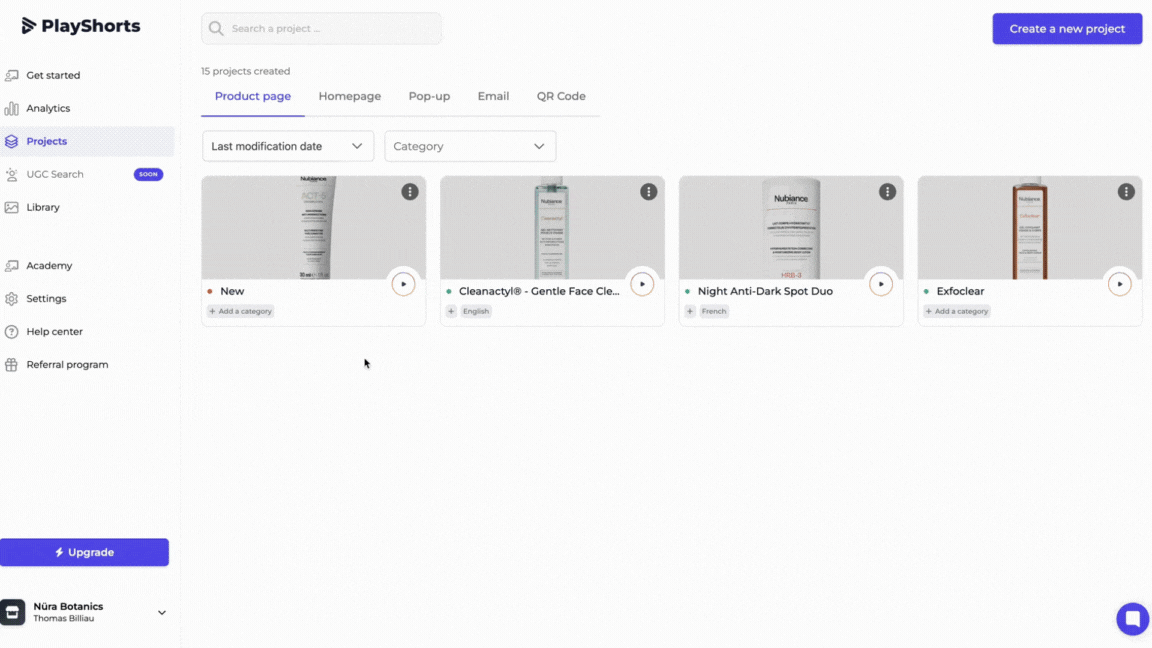Switch to the Homepage tab
The image size is (1152, 648).
(350, 96)
